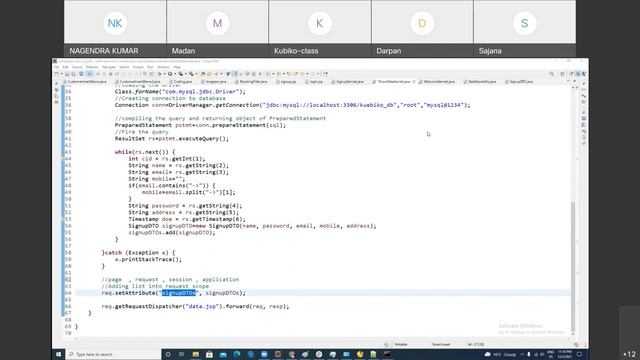
Task: Click the Debug toolbar icon
Action: (x=160, y=74)
